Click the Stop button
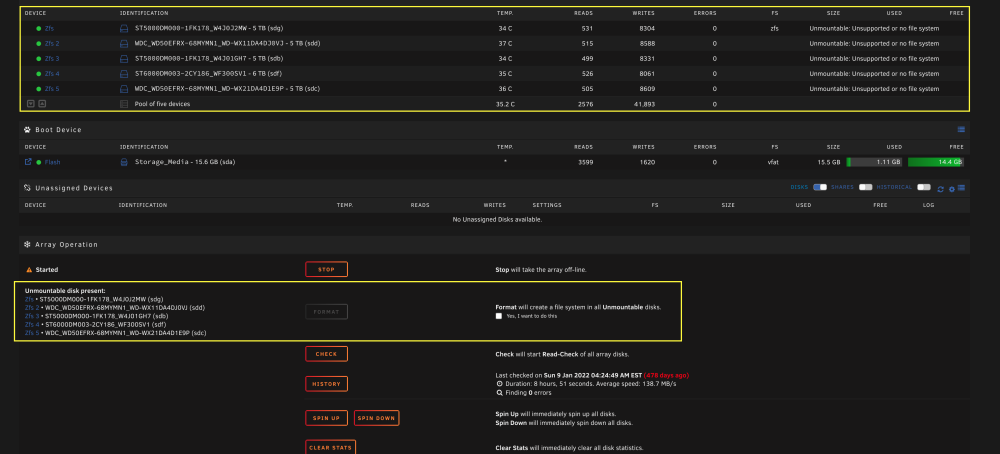 point(327,270)
